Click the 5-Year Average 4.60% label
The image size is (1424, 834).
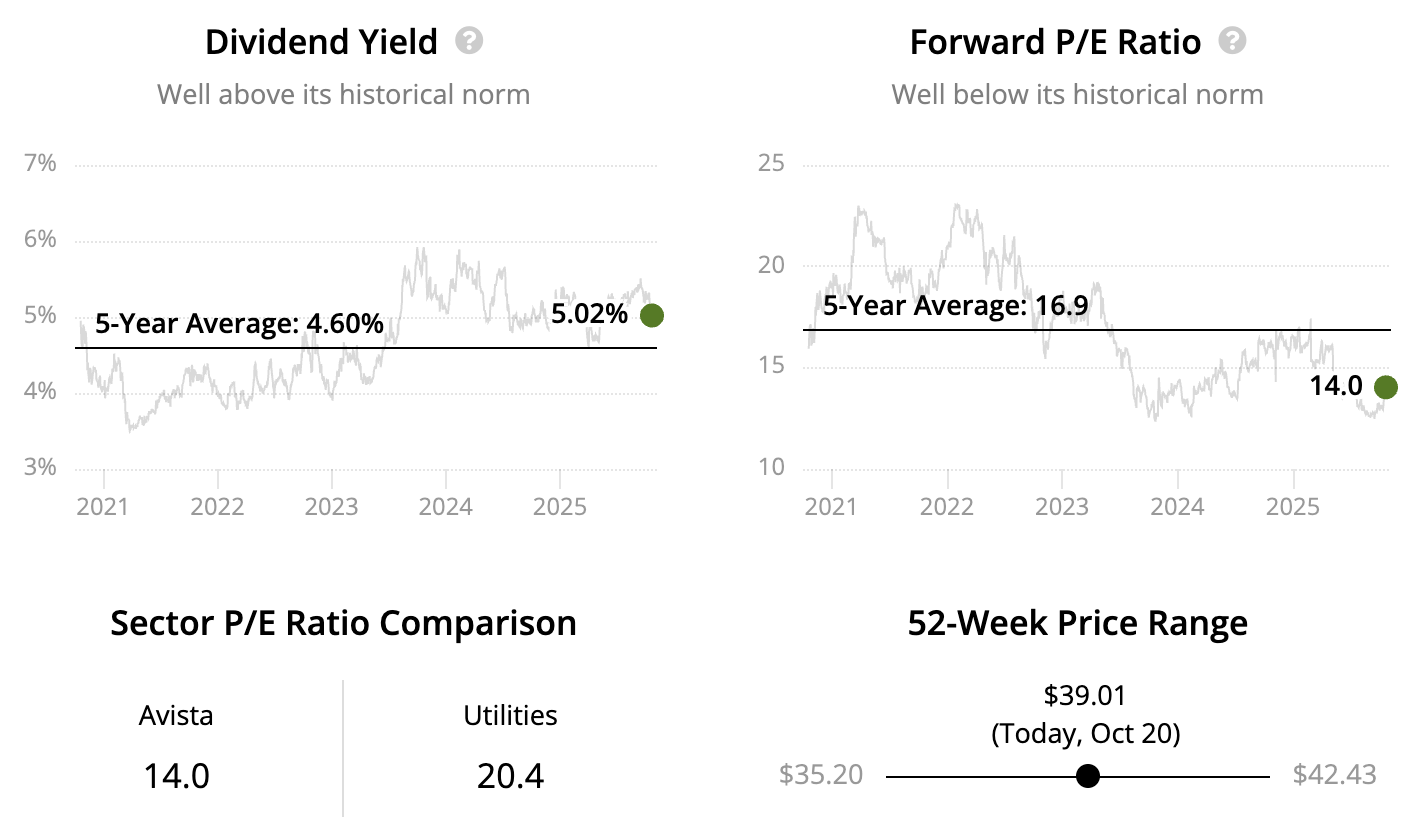[239, 324]
